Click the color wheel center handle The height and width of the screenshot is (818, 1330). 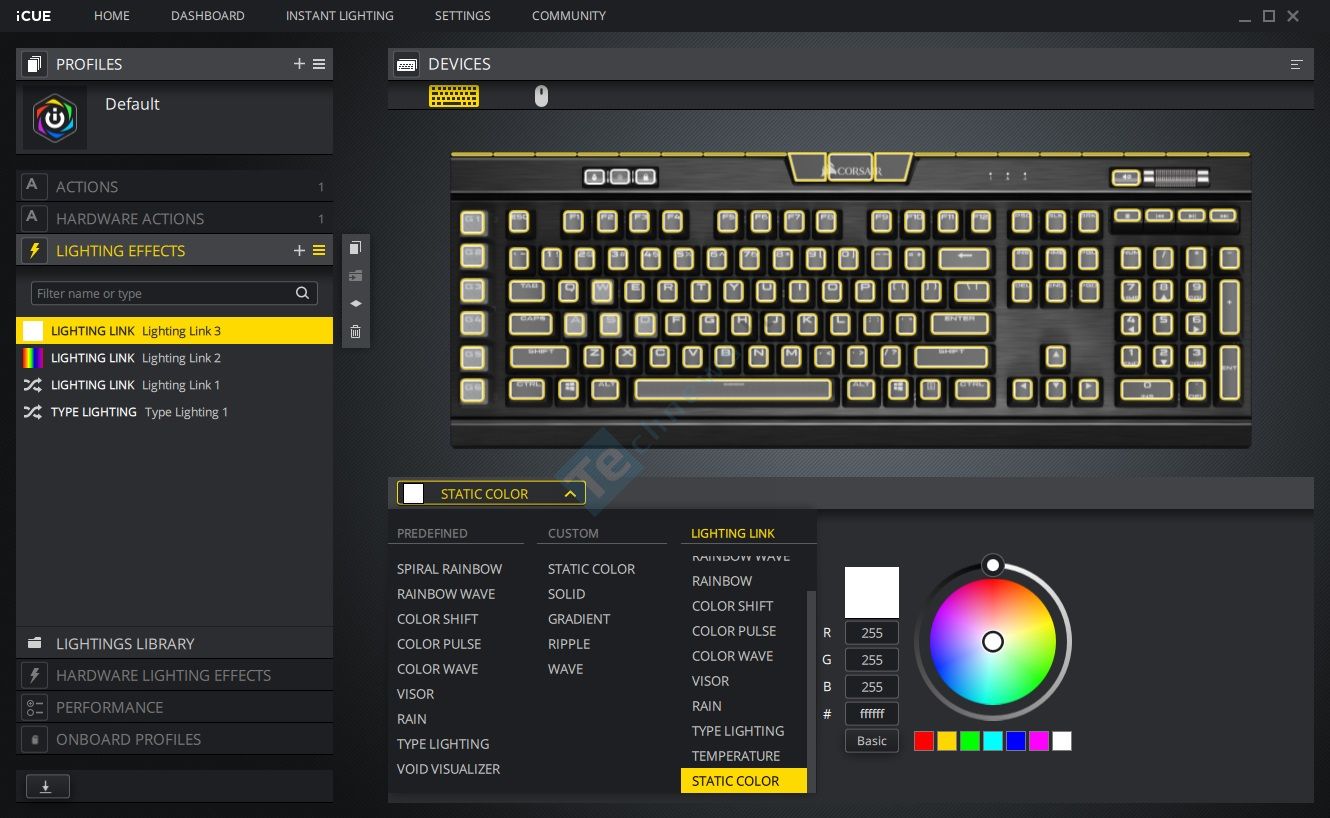click(x=993, y=641)
